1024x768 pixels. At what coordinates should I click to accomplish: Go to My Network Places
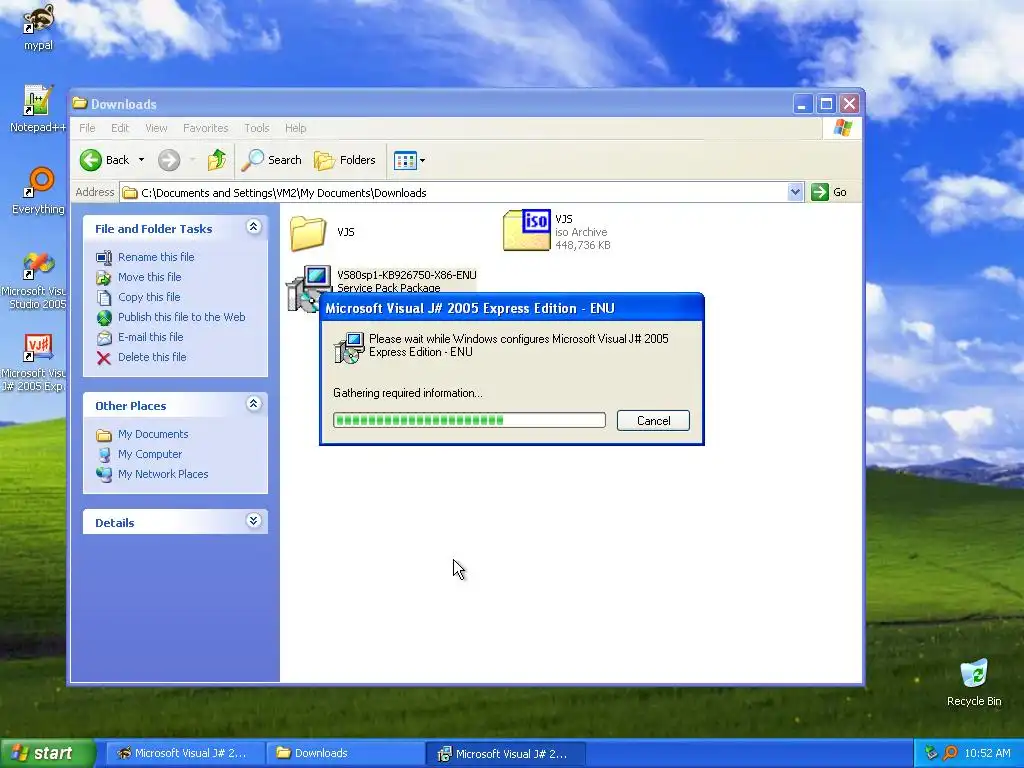[163, 474]
